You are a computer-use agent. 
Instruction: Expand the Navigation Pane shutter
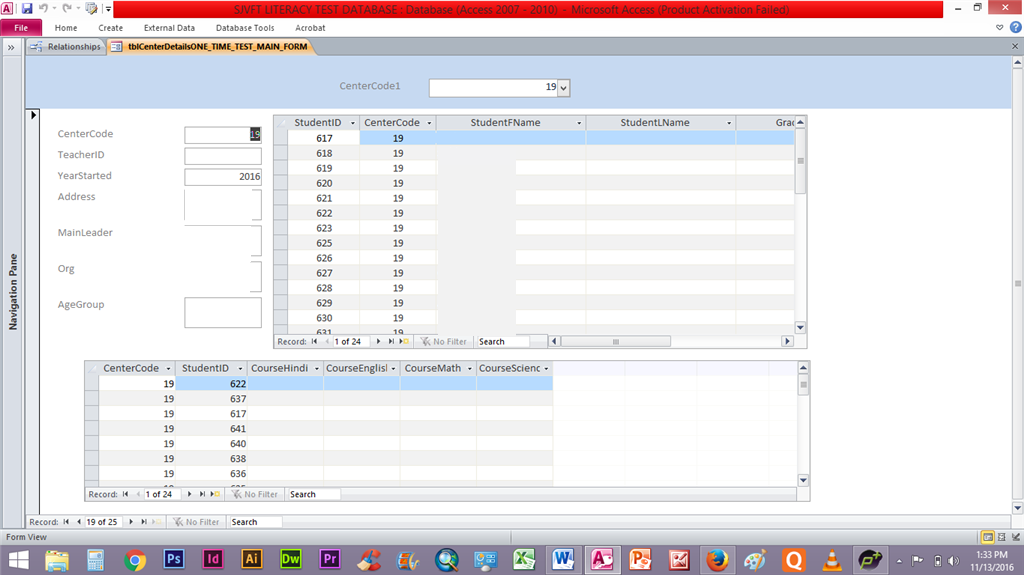pyautogui.click(x=11, y=47)
